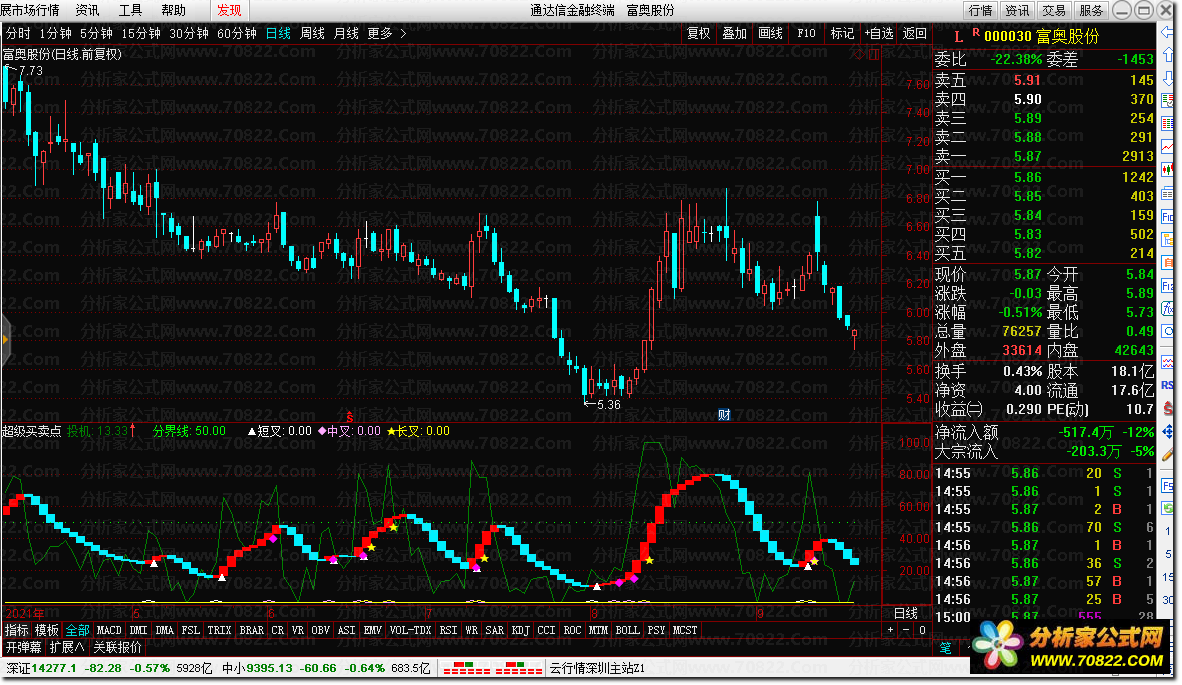Click 关联报价
The image size is (1182, 685).
[x=118, y=647]
